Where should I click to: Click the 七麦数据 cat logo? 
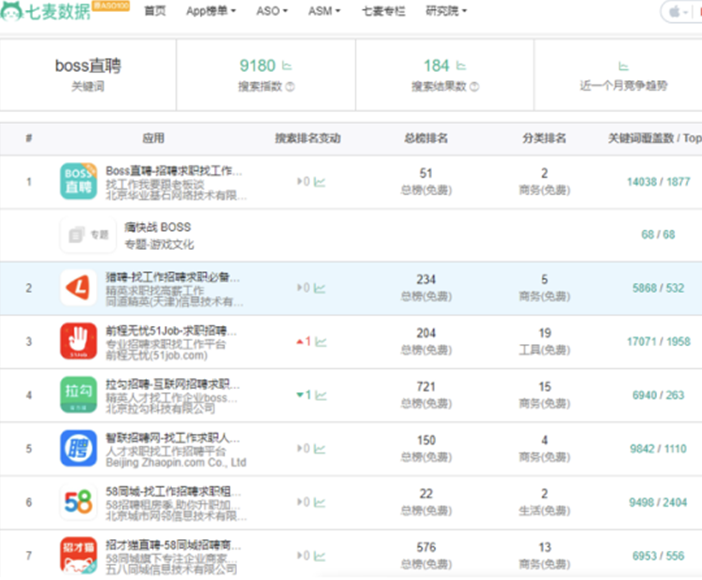[x=12, y=11]
